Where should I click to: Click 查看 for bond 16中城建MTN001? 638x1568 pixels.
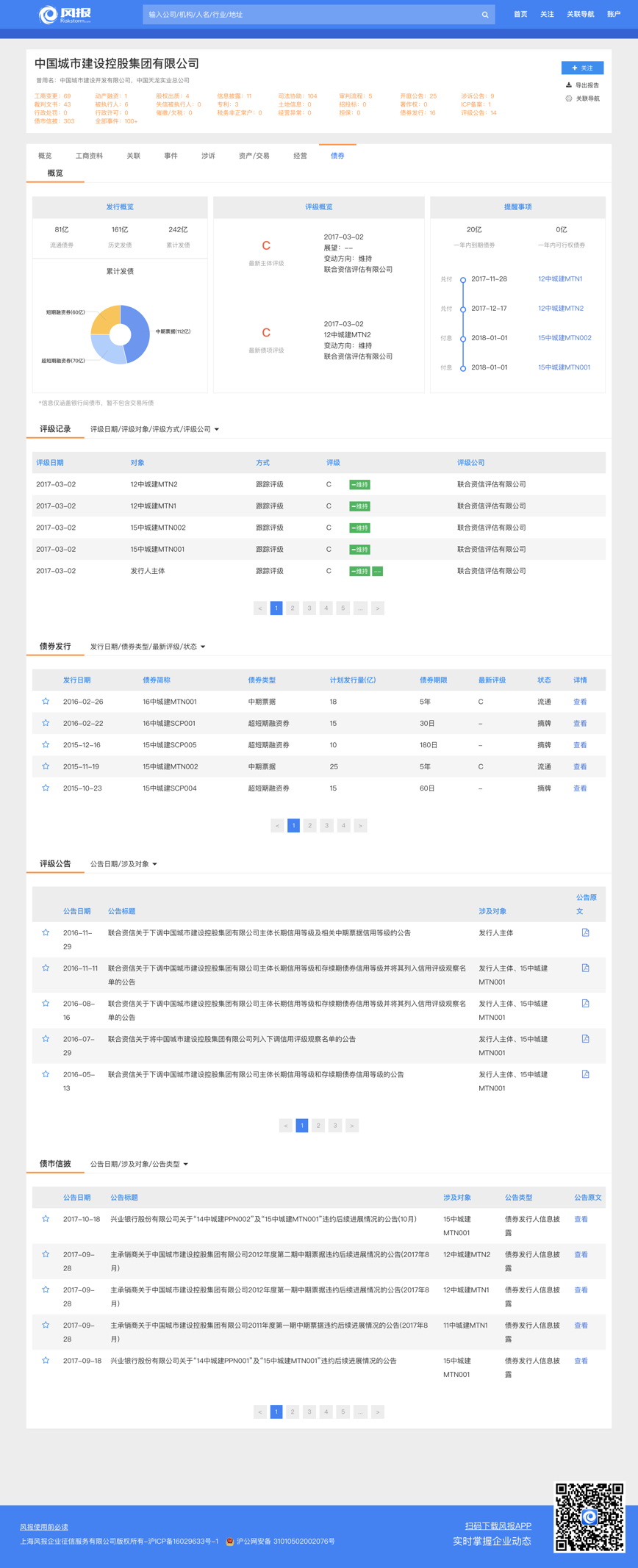[580, 702]
